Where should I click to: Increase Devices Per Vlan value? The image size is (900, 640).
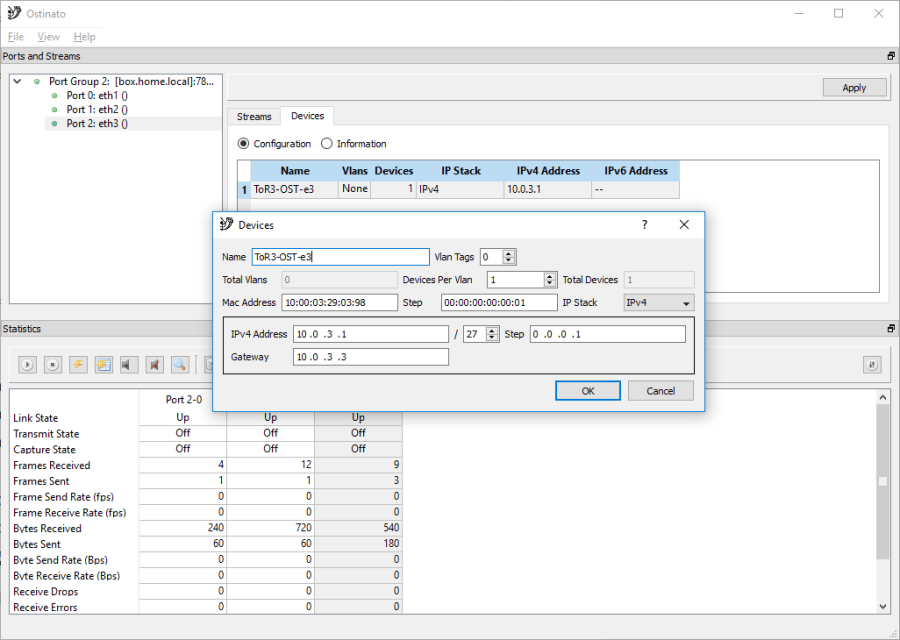[x=550, y=276]
